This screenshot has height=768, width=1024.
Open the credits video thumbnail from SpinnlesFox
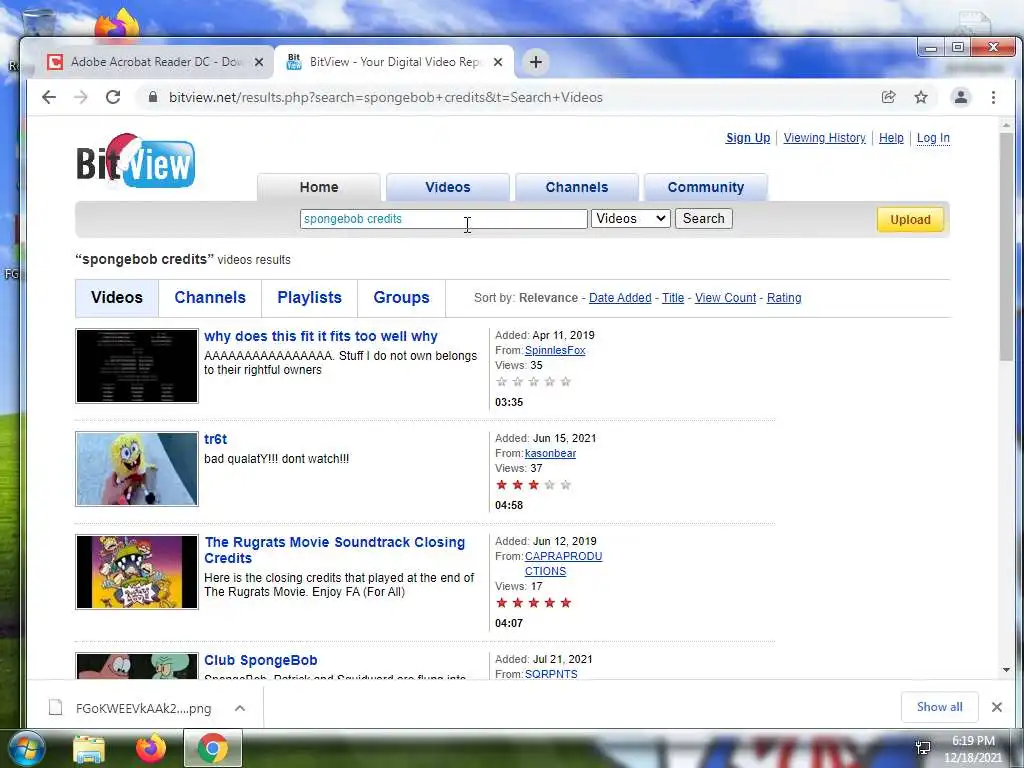136,366
